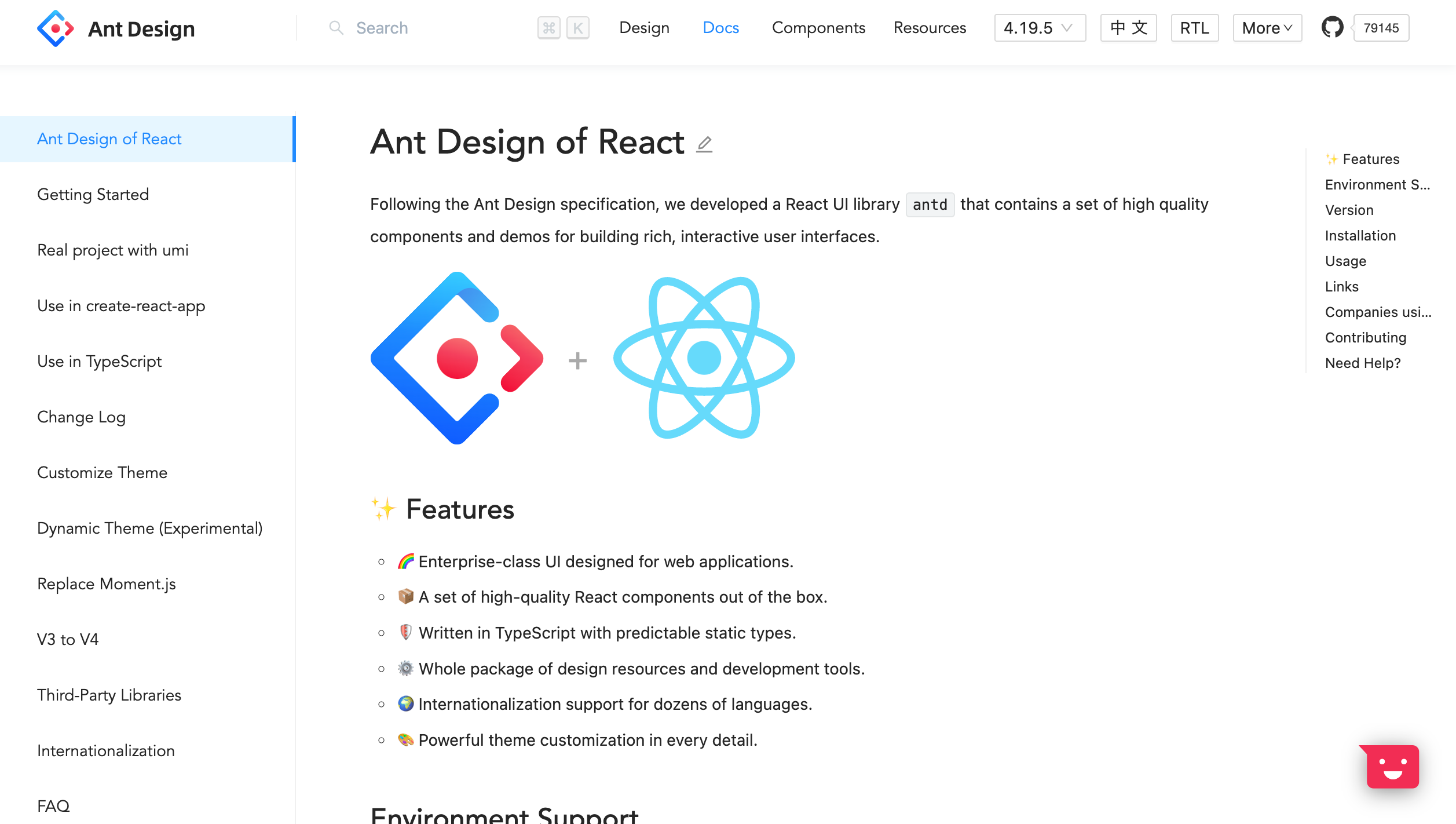The height and width of the screenshot is (824, 1456).
Task: Click the Ant Design logo icon
Action: click(55, 28)
